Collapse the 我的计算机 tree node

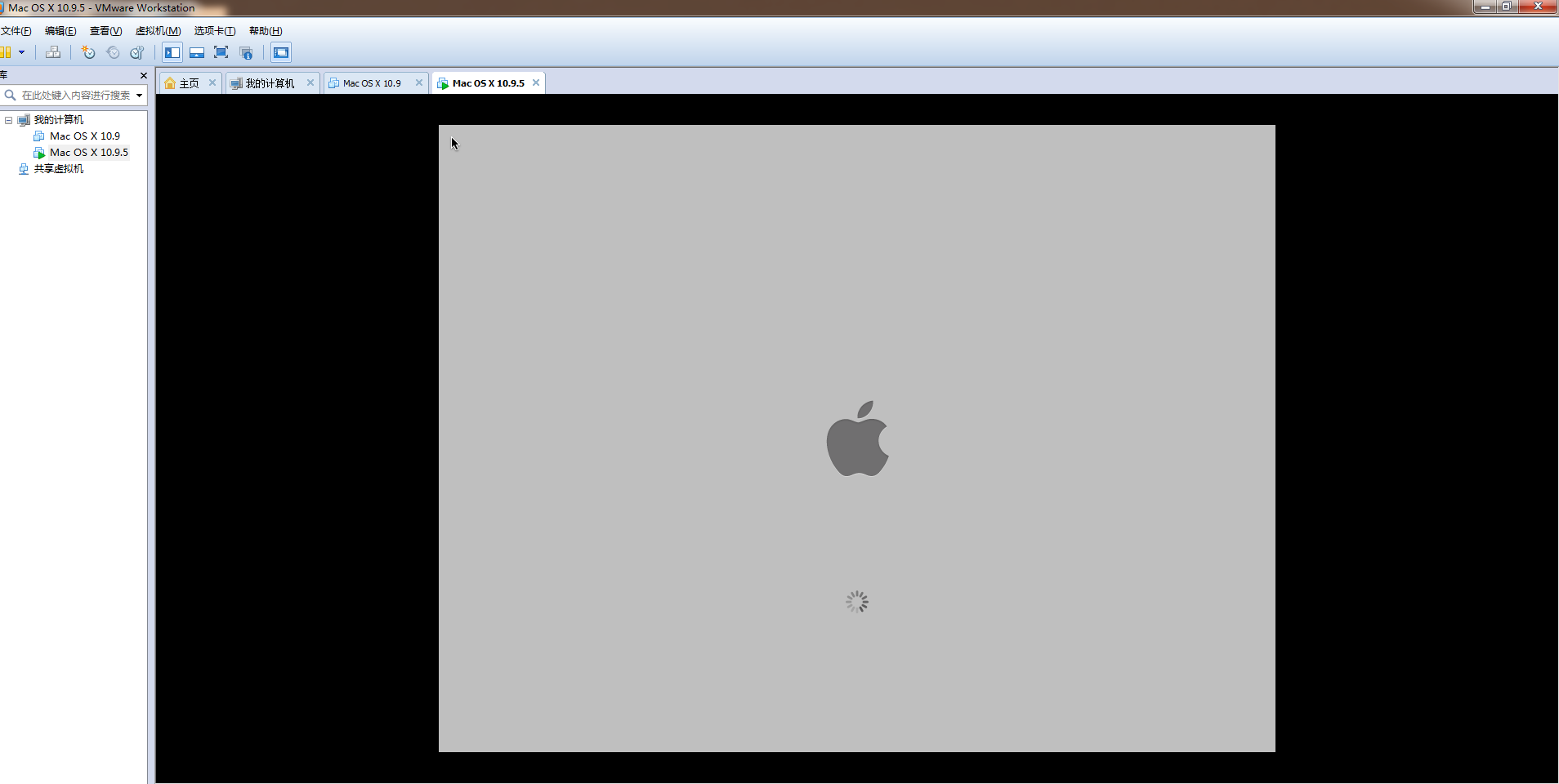[x=9, y=120]
